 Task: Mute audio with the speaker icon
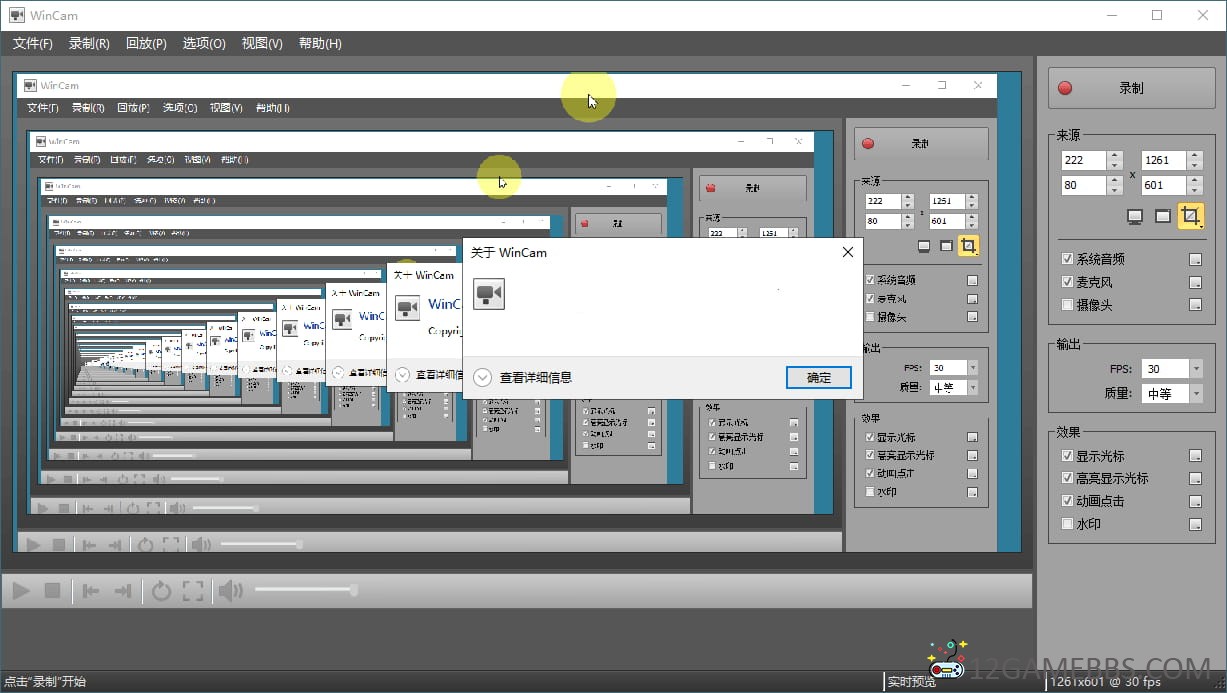click(230, 591)
